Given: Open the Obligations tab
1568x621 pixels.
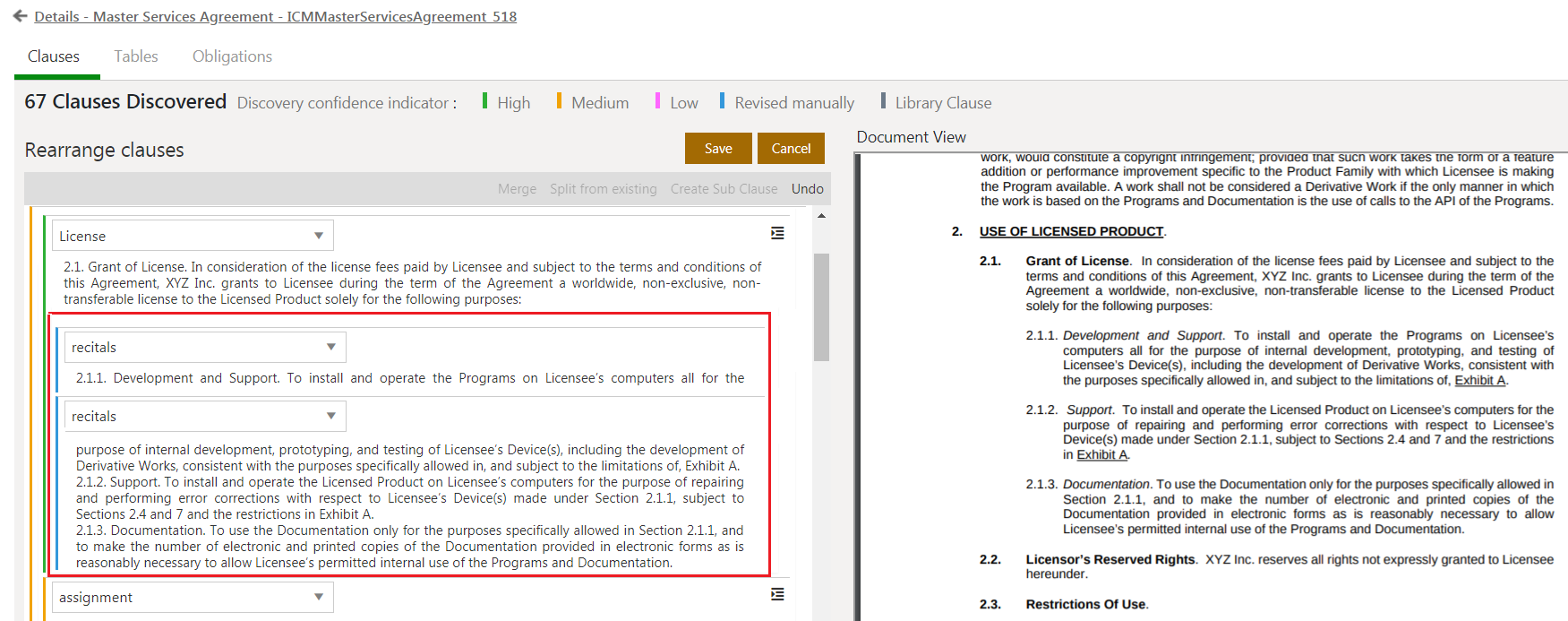Looking at the screenshot, I should tap(232, 56).
